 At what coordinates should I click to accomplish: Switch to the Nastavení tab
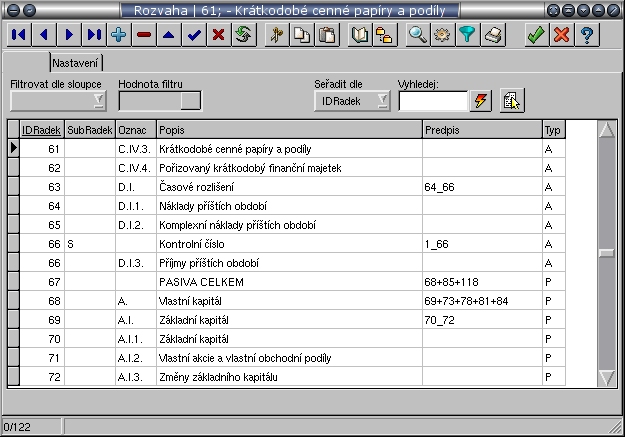click(75, 62)
